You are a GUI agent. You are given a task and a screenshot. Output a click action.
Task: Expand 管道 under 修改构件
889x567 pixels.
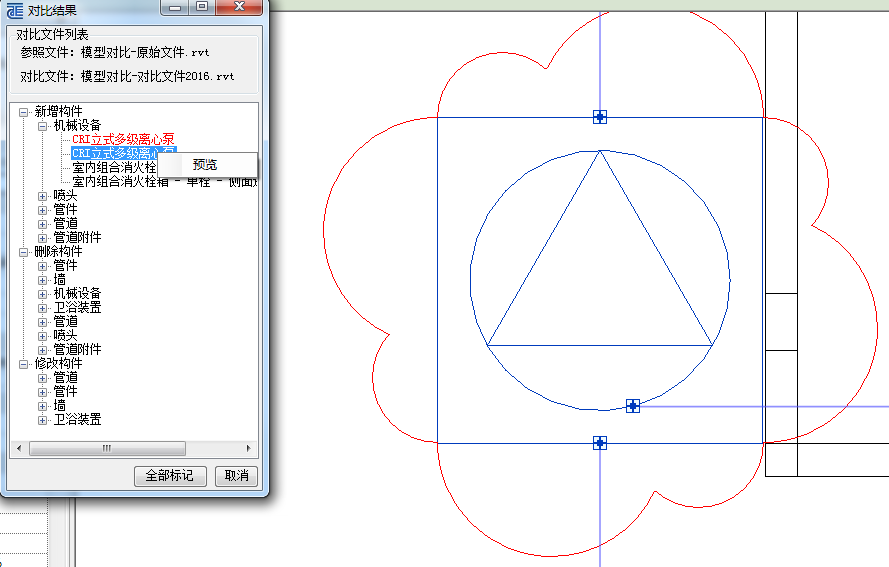[43, 378]
